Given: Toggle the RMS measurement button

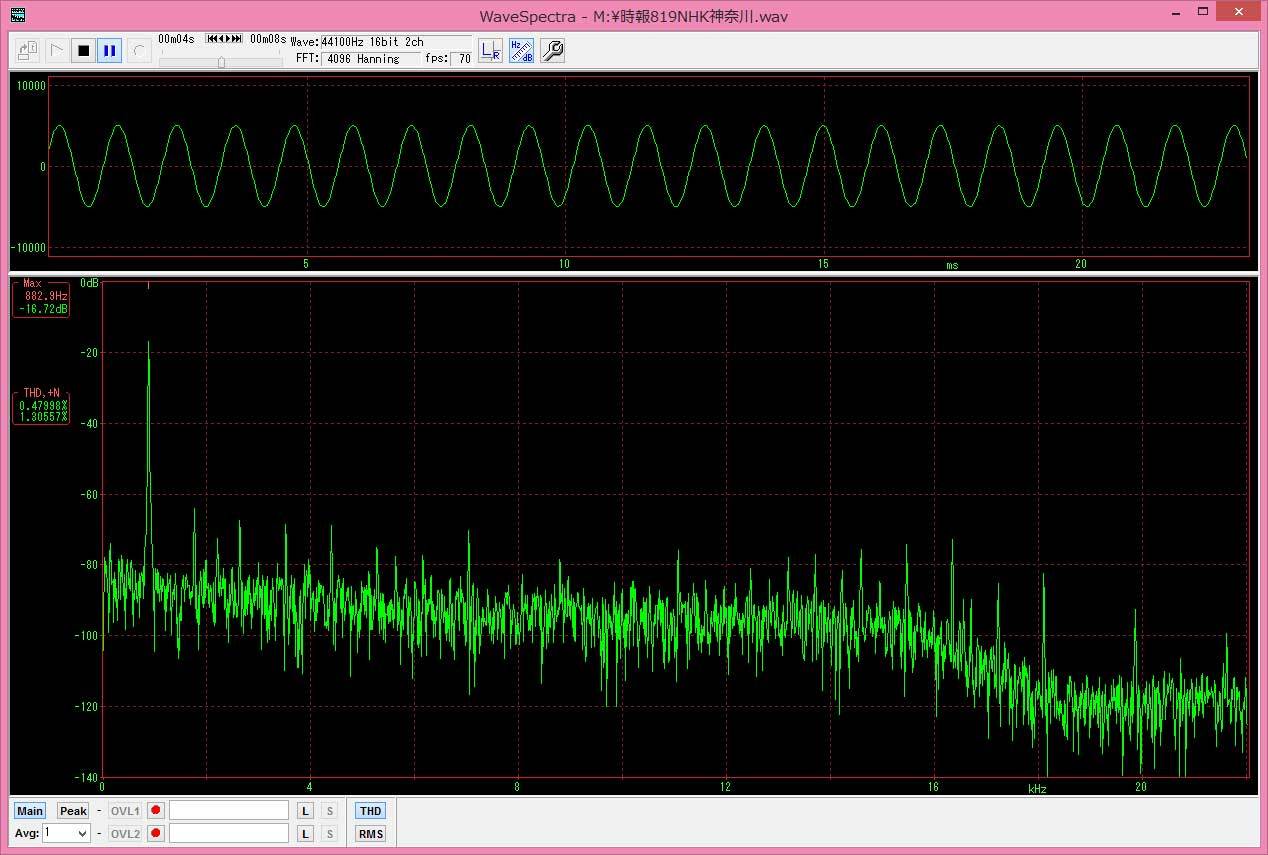Looking at the screenshot, I should 370,834.
